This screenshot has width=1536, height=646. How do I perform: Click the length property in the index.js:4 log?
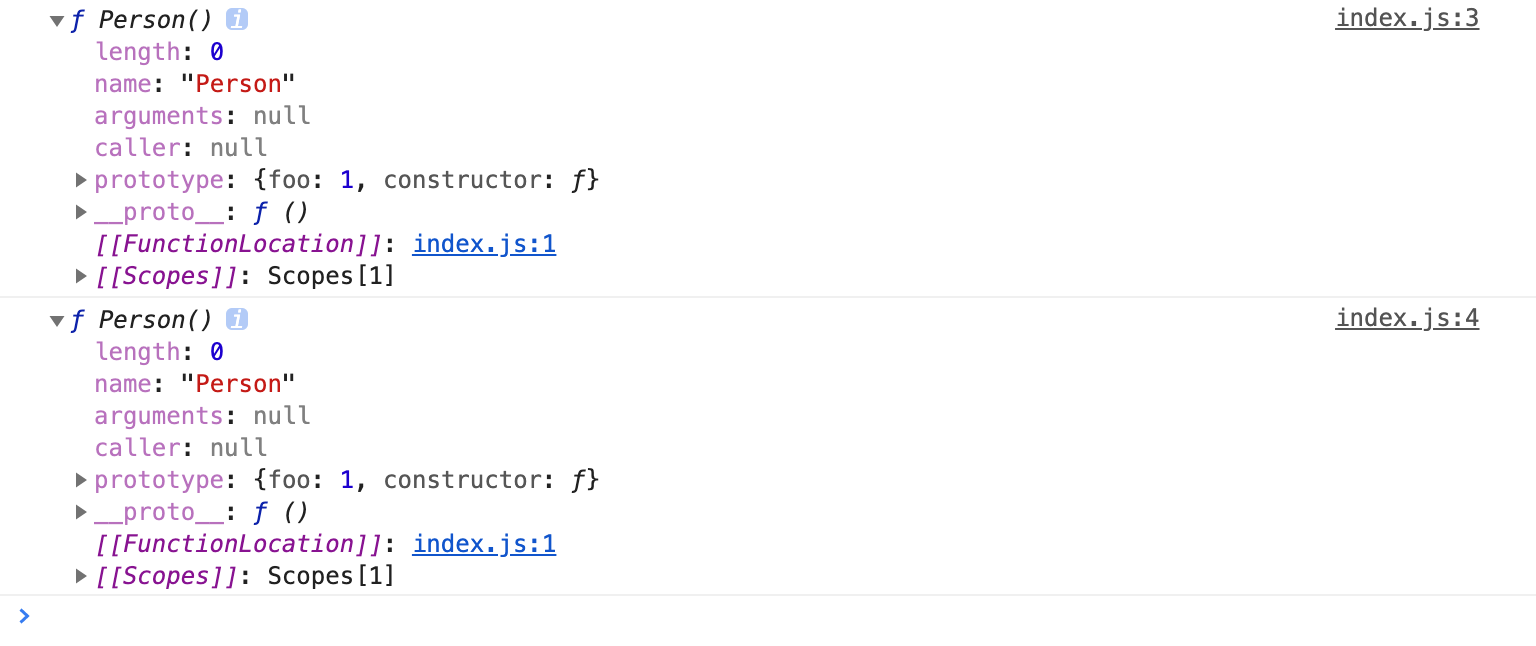[x=137, y=352]
